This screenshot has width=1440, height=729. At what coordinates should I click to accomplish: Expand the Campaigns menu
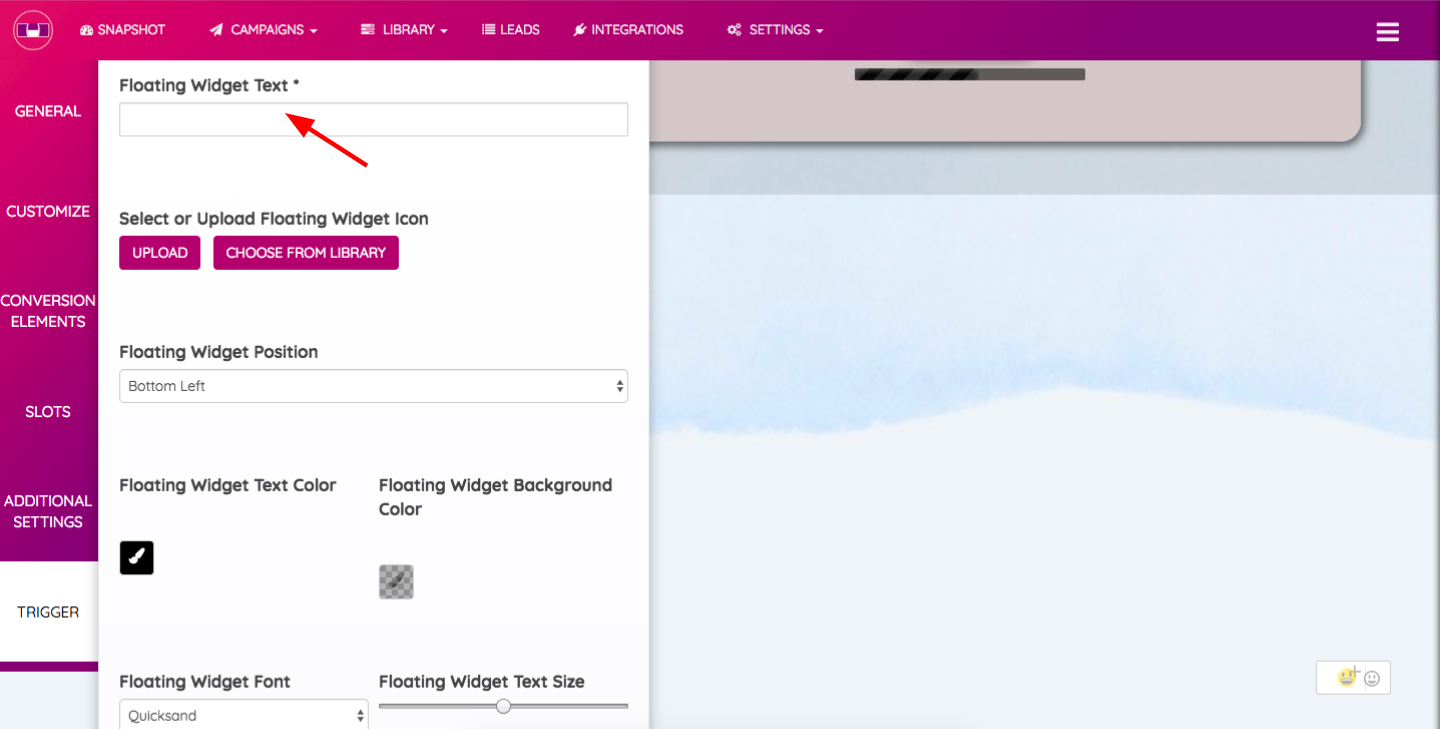tap(263, 30)
